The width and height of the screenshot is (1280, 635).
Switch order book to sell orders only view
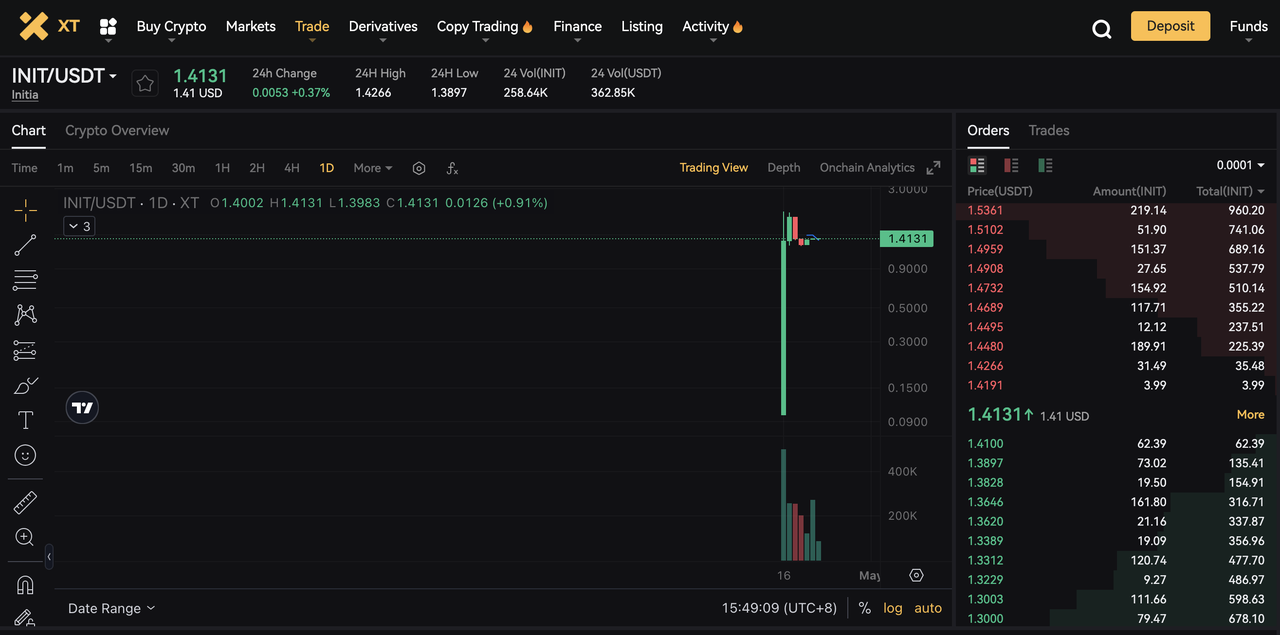coord(1010,165)
